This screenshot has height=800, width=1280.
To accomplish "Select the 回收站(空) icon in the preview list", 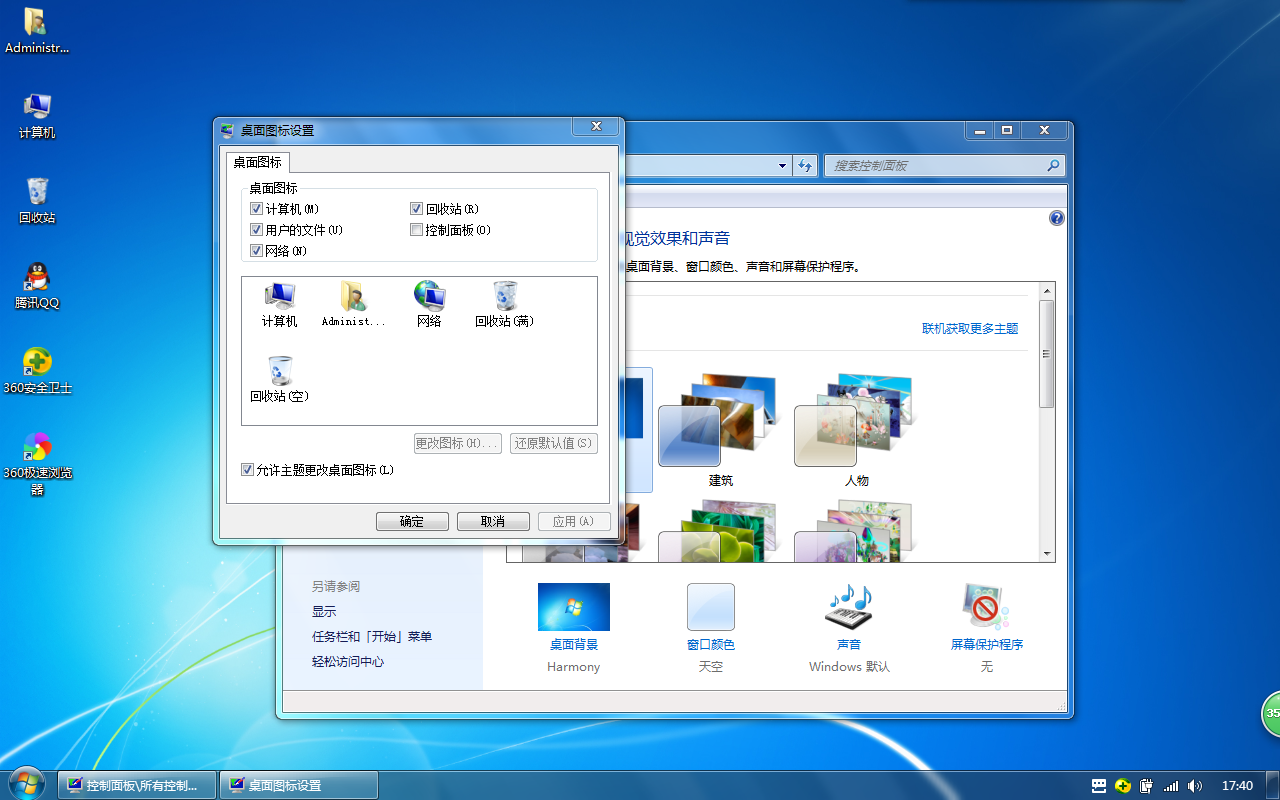I will pos(280,379).
